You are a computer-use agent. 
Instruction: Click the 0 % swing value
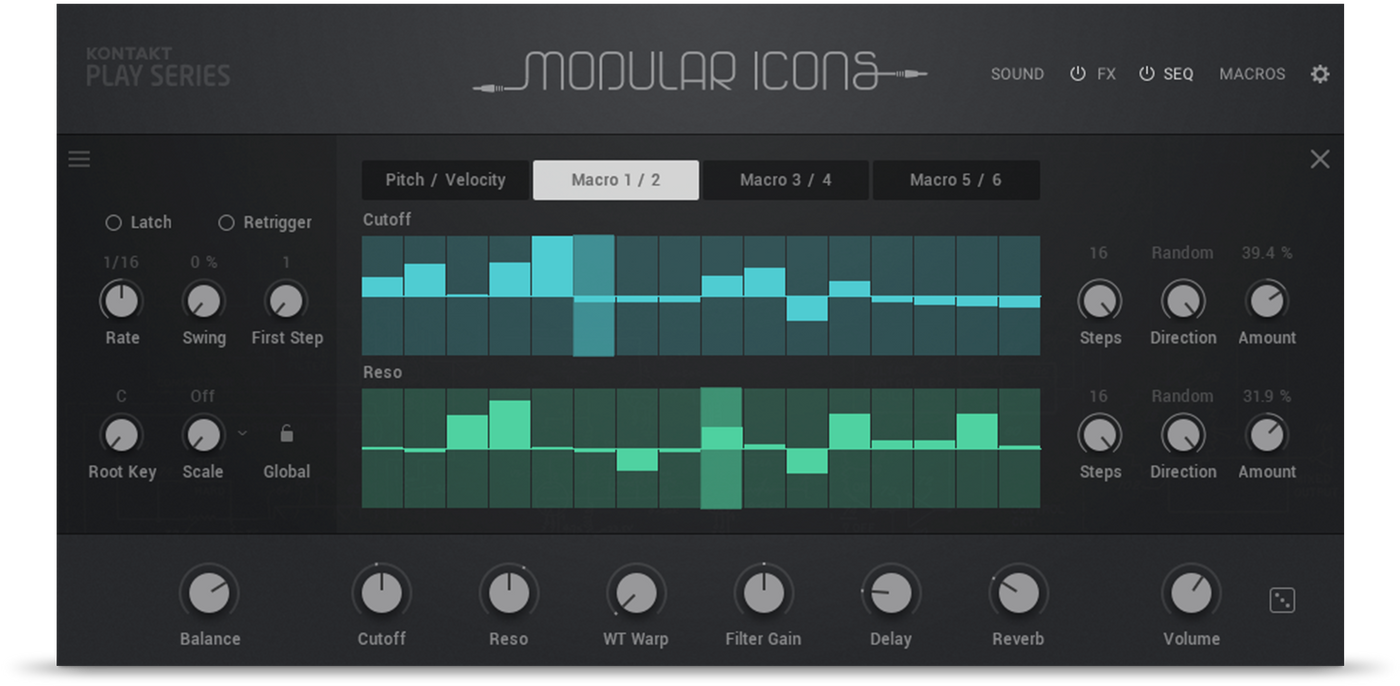(203, 262)
